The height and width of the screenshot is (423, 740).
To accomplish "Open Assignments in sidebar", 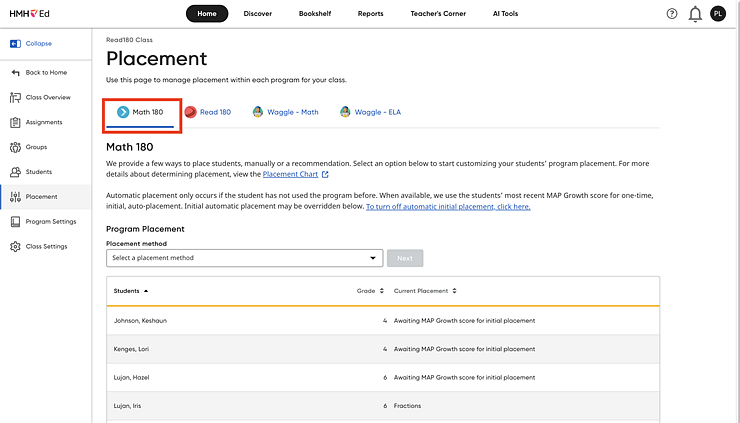I will (46, 122).
